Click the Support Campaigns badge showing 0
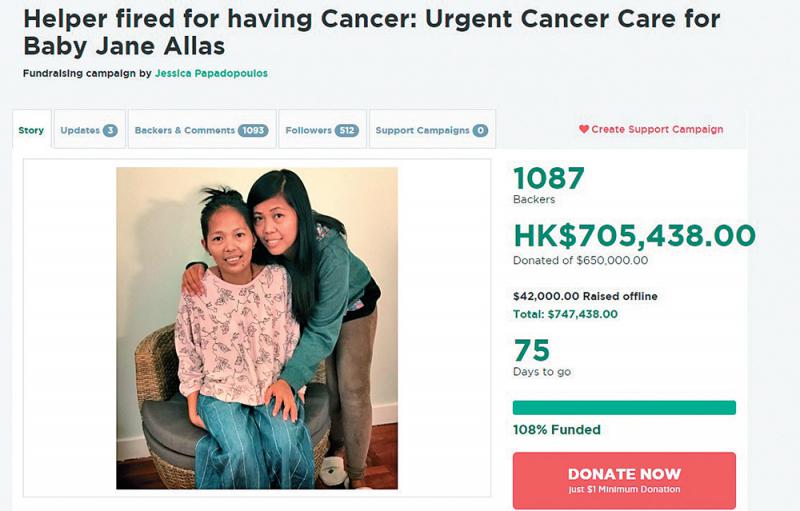Image resolution: width=800 pixels, height=511 pixels. point(480,131)
